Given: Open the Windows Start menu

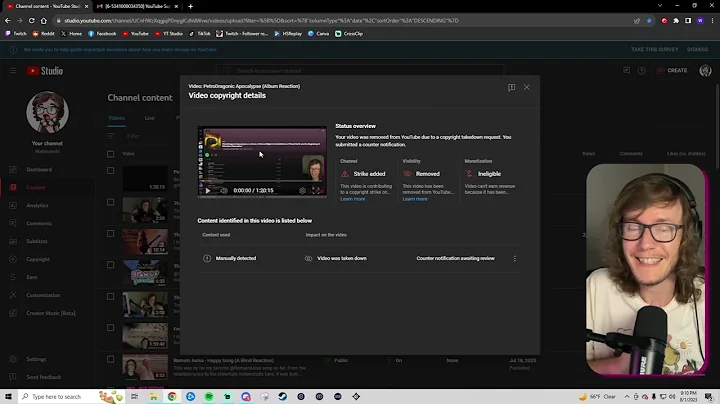Looking at the screenshot, I should coord(8,397).
